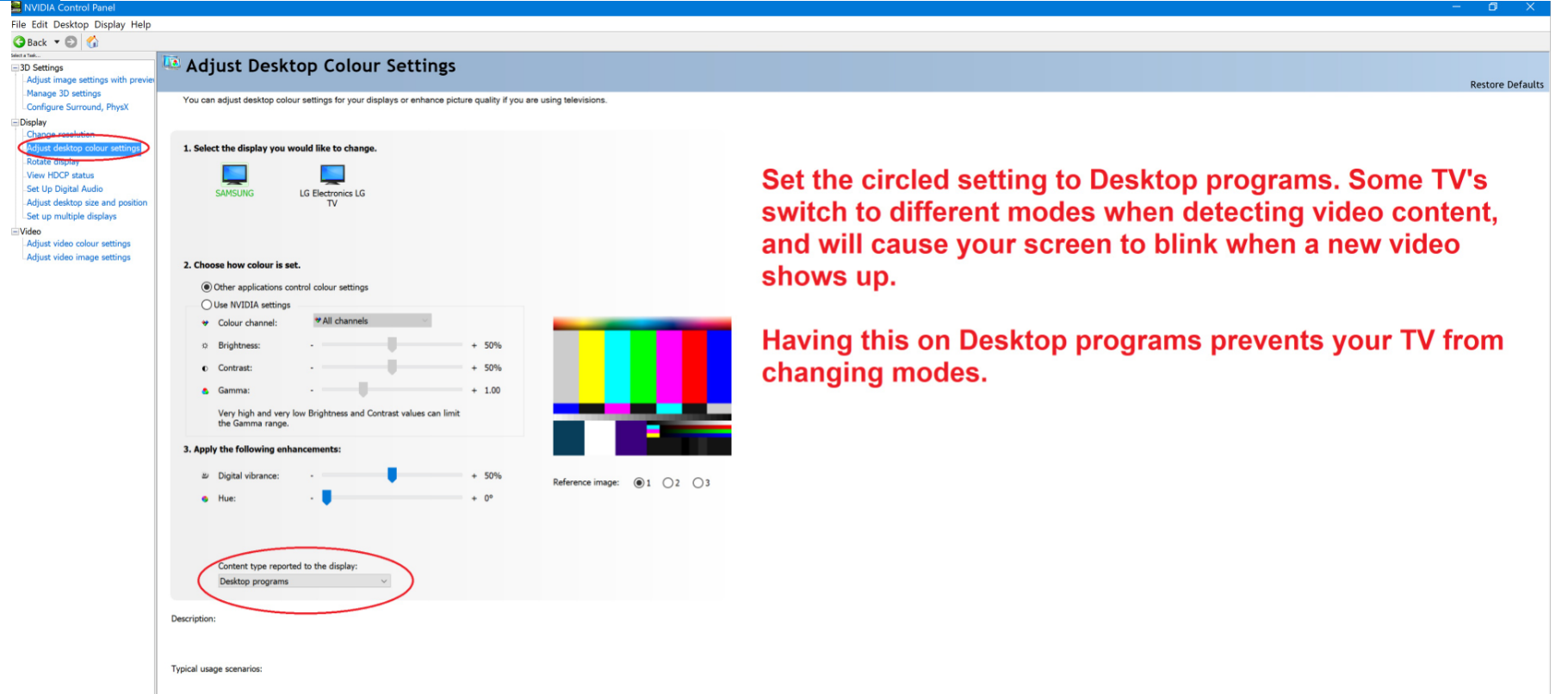This screenshot has height=694, width=1568.
Task: Open the Content type Desktop programs dropdown
Action: tap(303, 581)
